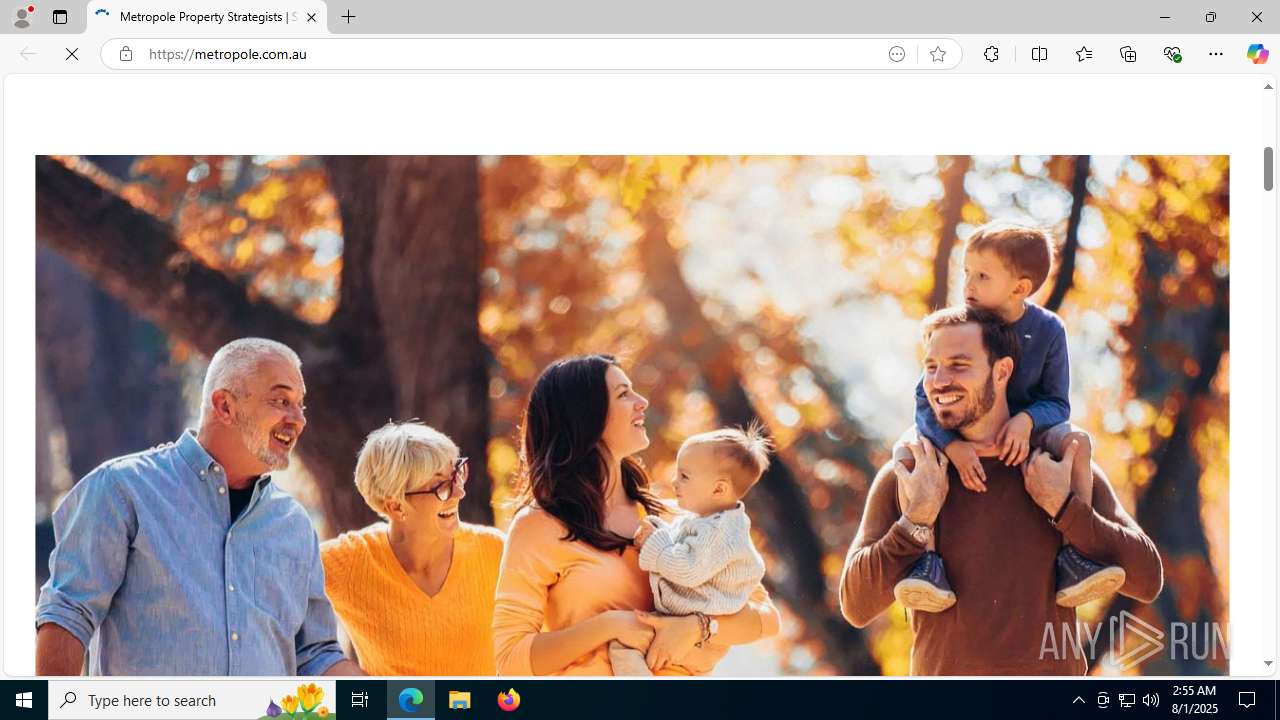Image resolution: width=1280 pixels, height=720 pixels.
Task: Open File Explorer from taskbar
Action: tap(459, 700)
